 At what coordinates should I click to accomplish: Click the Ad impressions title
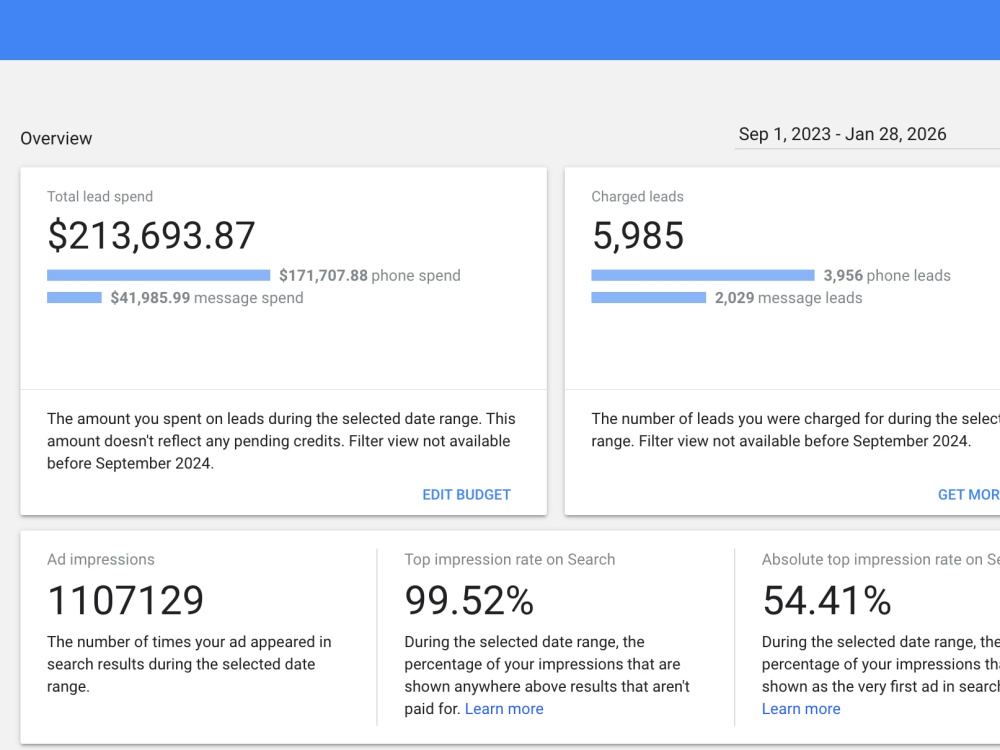pyautogui.click(x=101, y=559)
